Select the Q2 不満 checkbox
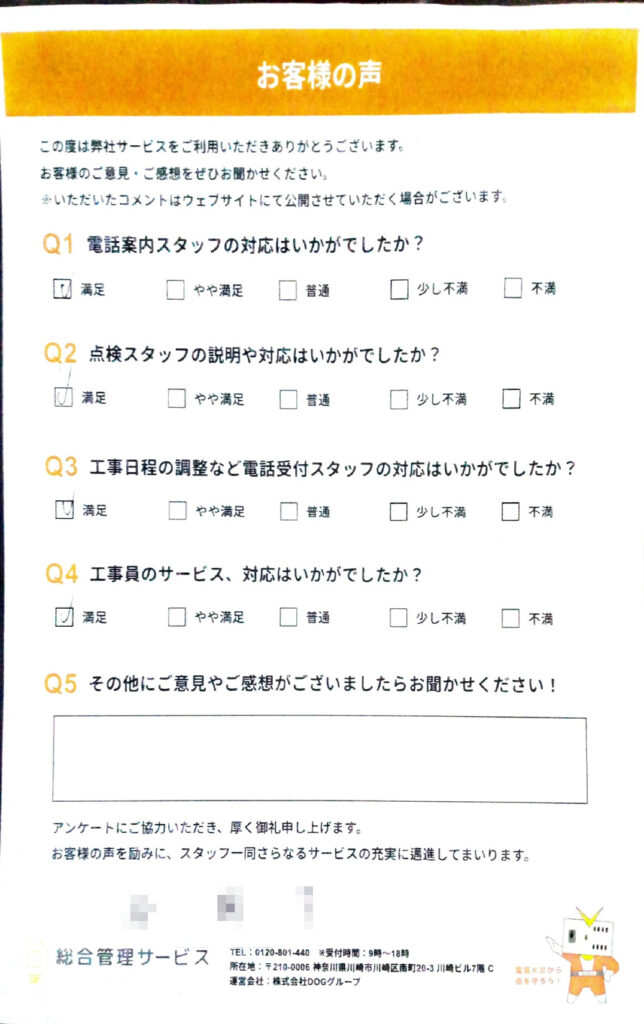The width and height of the screenshot is (644, 1024). point(511,399)
